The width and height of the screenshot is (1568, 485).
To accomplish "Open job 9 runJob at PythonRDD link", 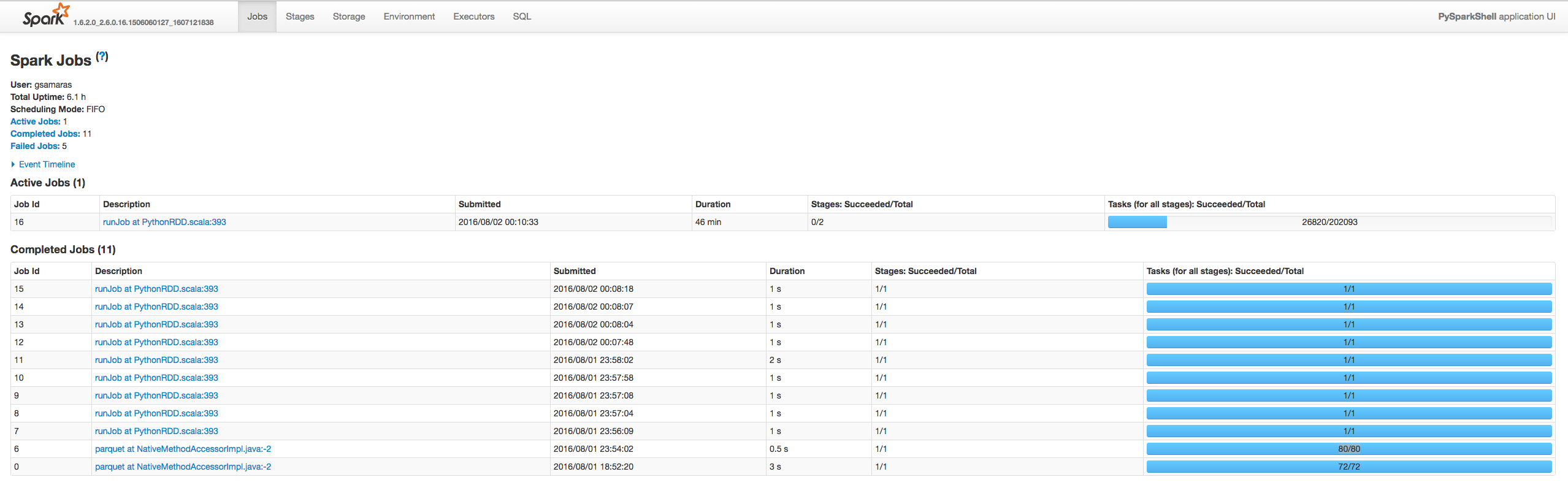I will [156, 395].
